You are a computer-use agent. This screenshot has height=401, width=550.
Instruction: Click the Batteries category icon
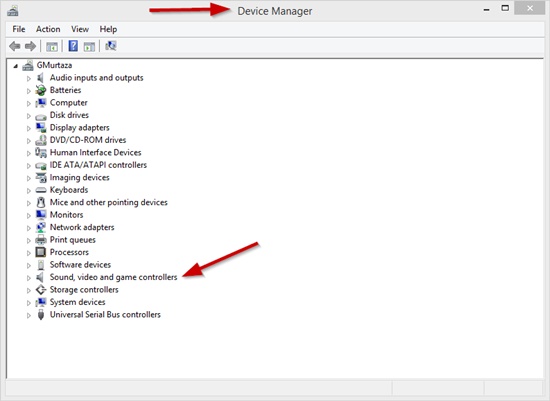coord(41,90)
